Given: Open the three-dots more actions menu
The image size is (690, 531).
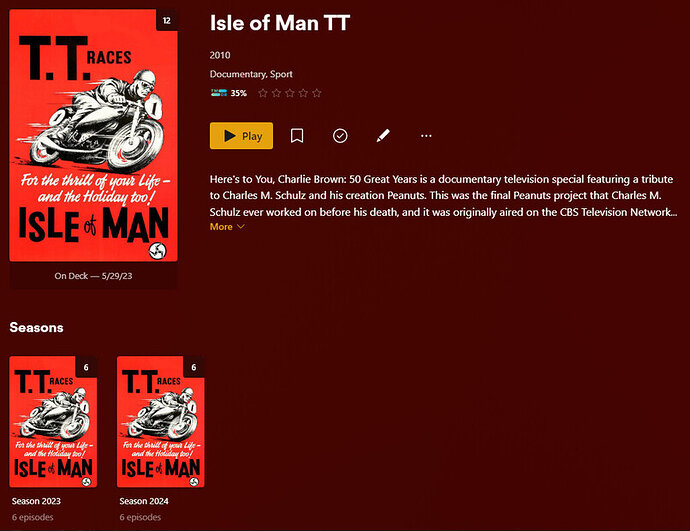Looking at the screenshot, I should (x=426, y=135).
